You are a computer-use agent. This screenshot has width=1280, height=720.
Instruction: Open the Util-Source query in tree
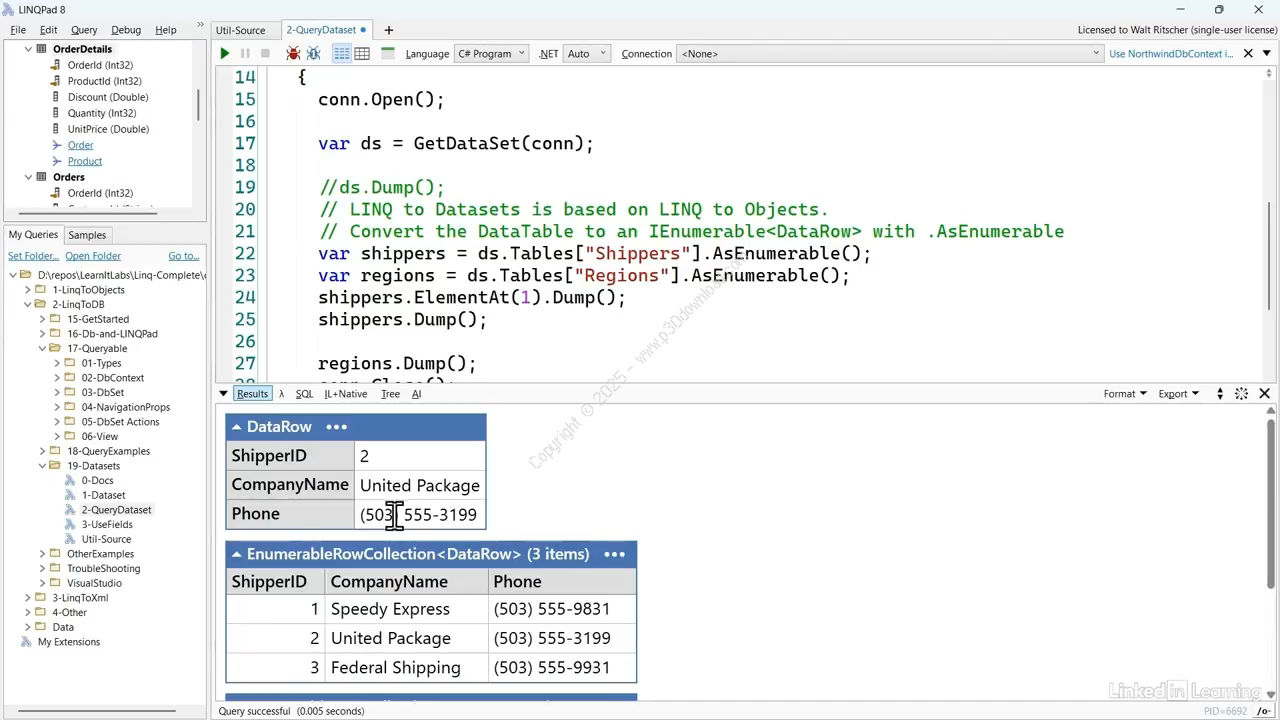point(106,539)
